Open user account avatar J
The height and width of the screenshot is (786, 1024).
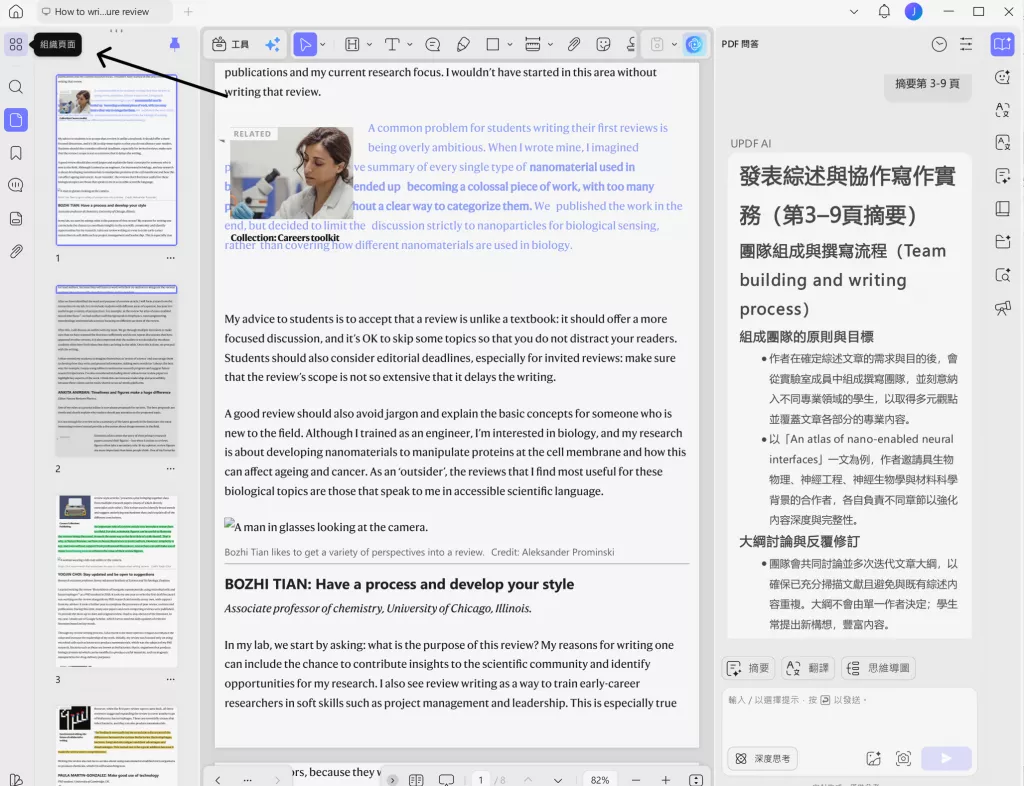(914, 11)
